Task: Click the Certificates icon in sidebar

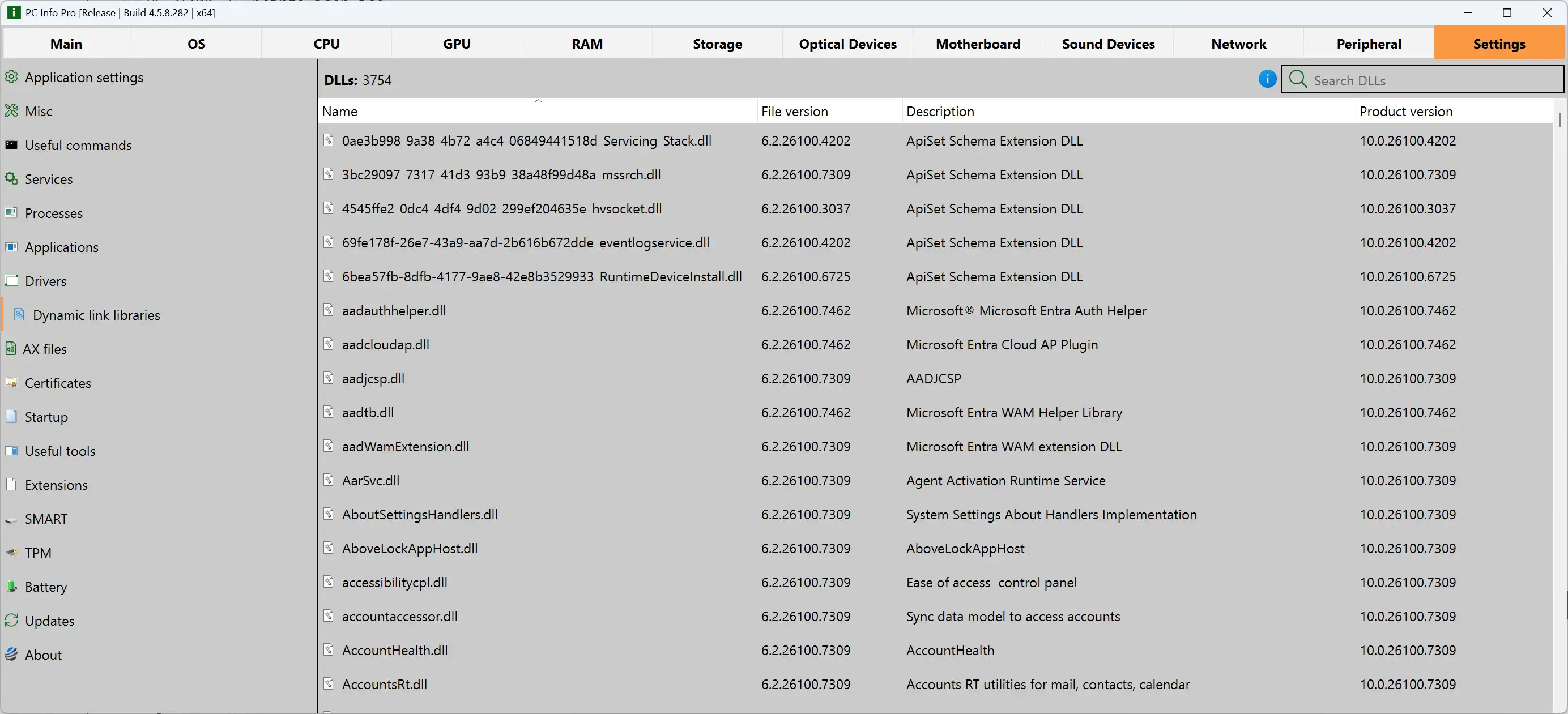Action: tap(11, 383)
